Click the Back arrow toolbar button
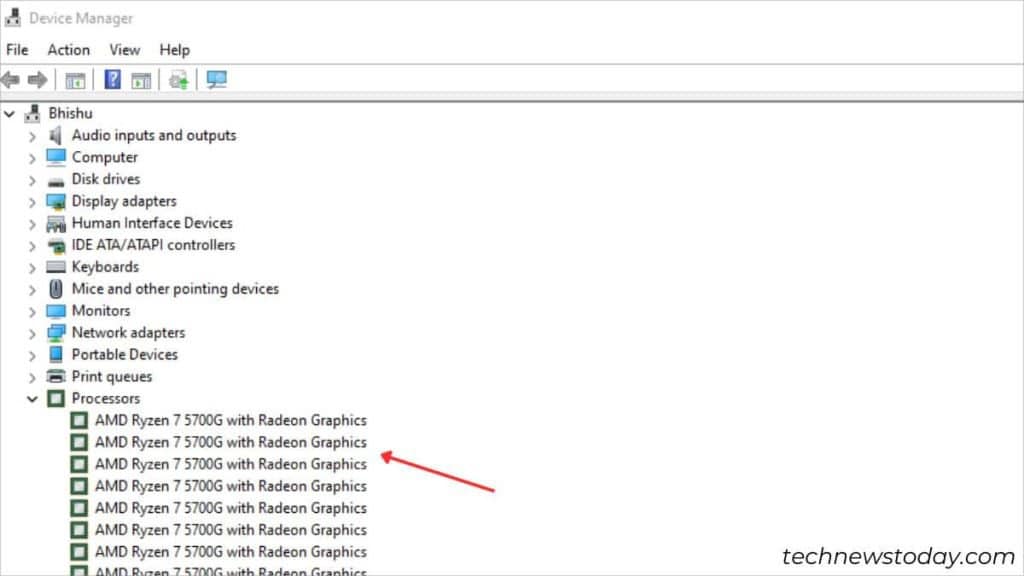Image resolution: width=1024 pixels, height=576 pixels. click(x=11, y=80)
